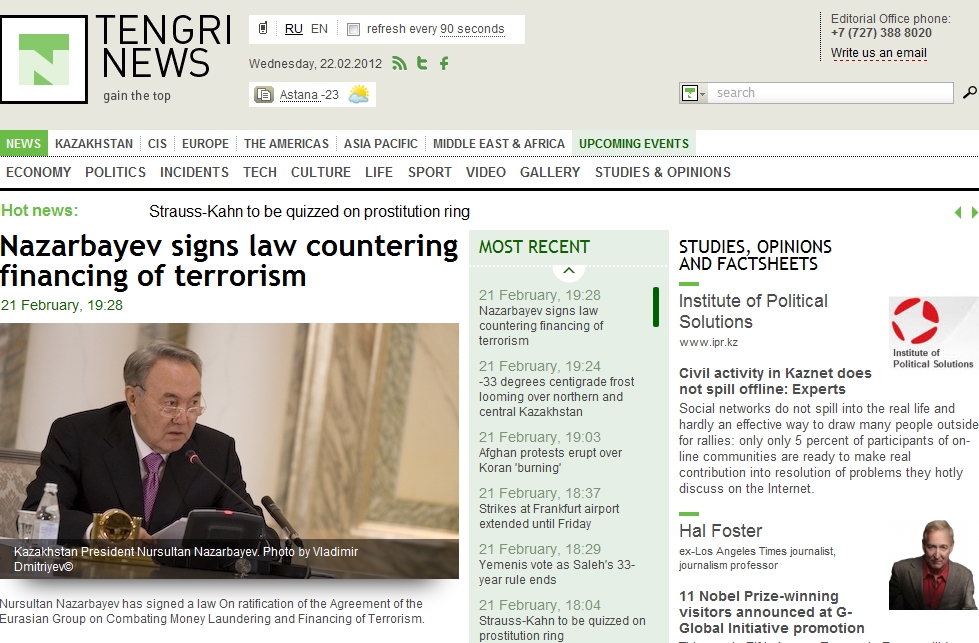Click the mobile version icon
The height and width of the screenshot is (643, 979).
click(x=263, y=28)
